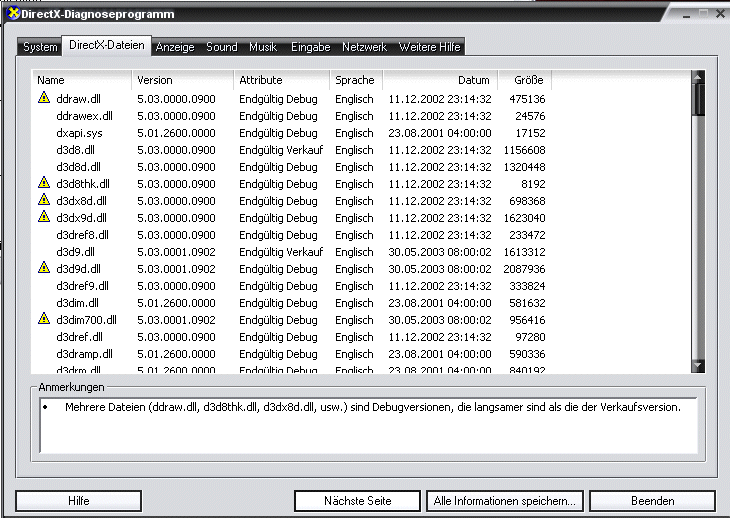Open the Netzwerk tab
The width and height of the screenshot is (730, 518).
tap(365, 47)
